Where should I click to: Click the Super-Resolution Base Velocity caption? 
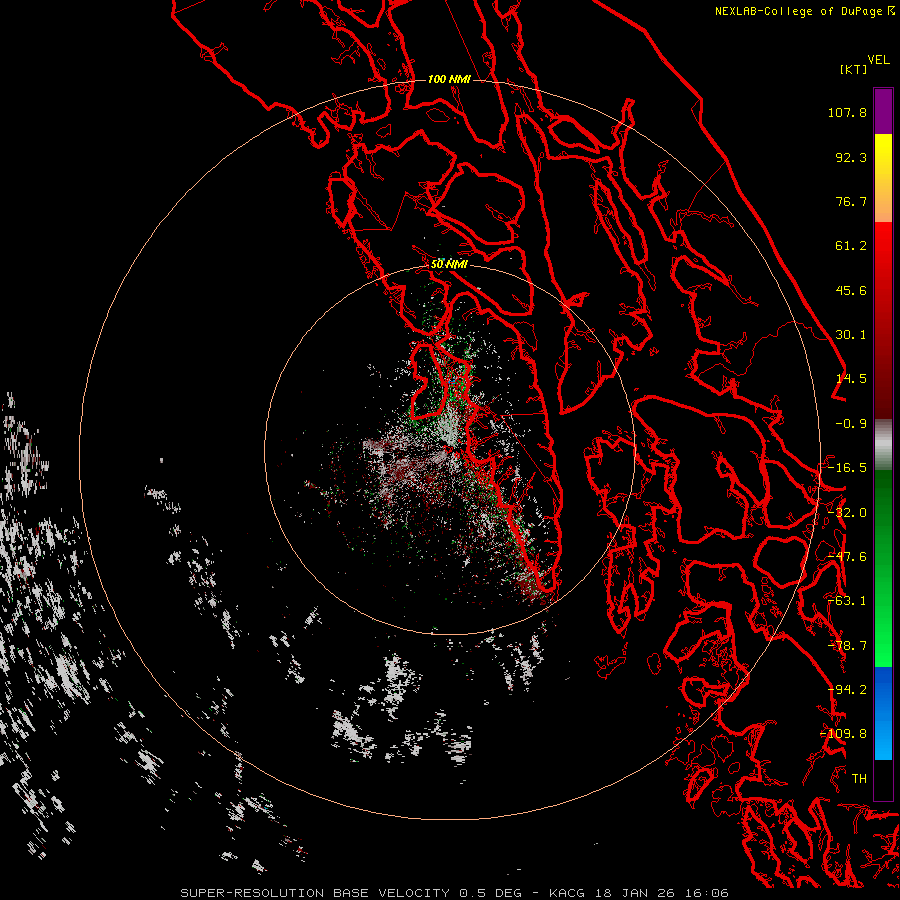coord(455,893)
